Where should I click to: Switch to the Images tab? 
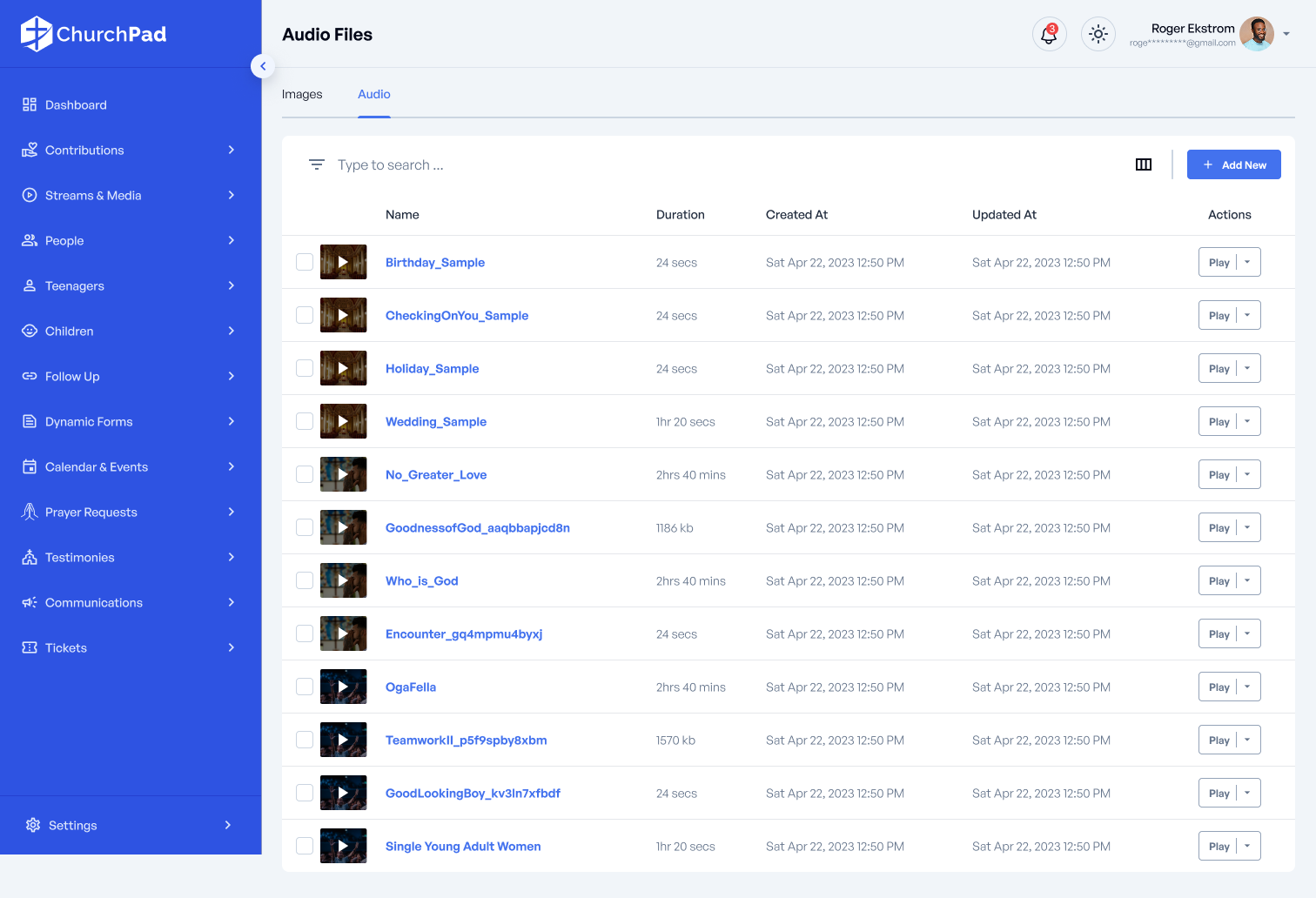pos(302,94)
